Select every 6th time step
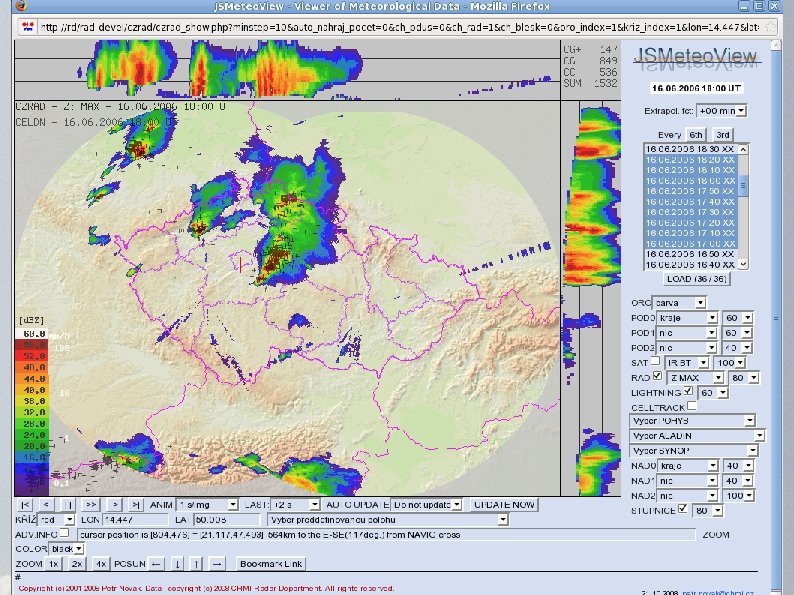794x595 pixels. [696, 135]
